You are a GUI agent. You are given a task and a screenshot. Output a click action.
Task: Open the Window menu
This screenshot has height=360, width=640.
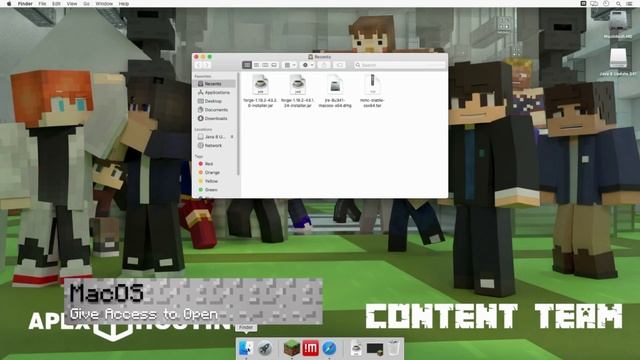(104, 4)
